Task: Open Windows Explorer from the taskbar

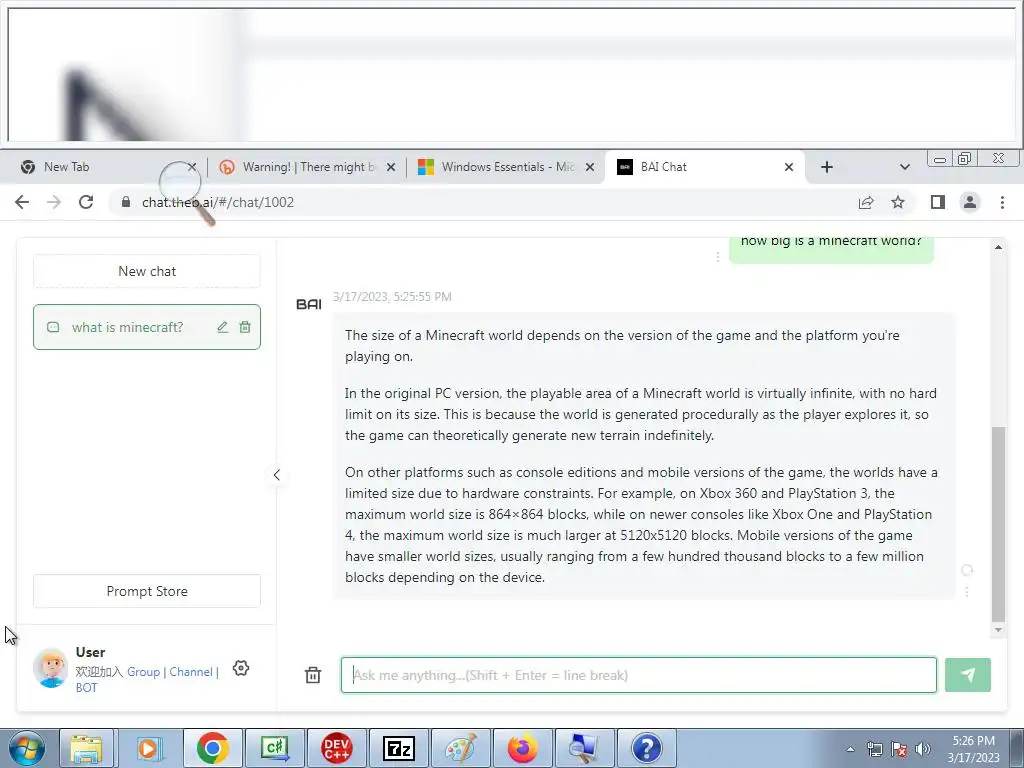Action: [x=86, y=748]
